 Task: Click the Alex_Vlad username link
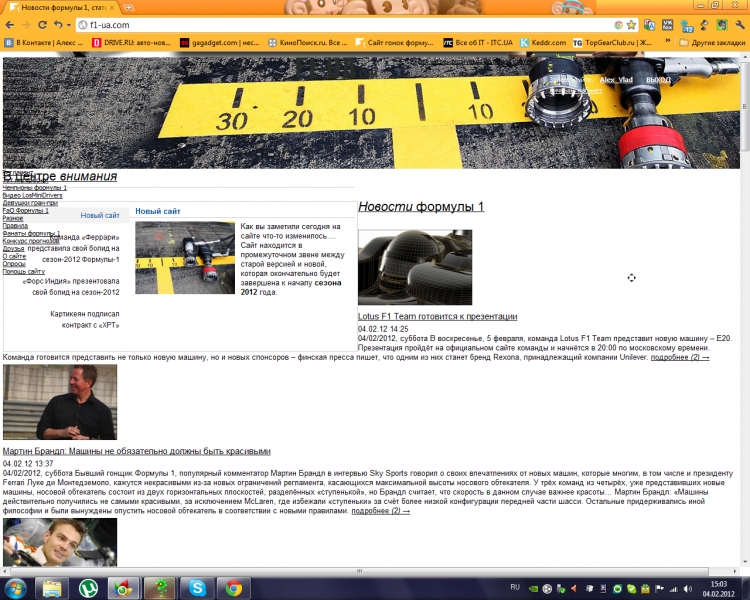616,80
